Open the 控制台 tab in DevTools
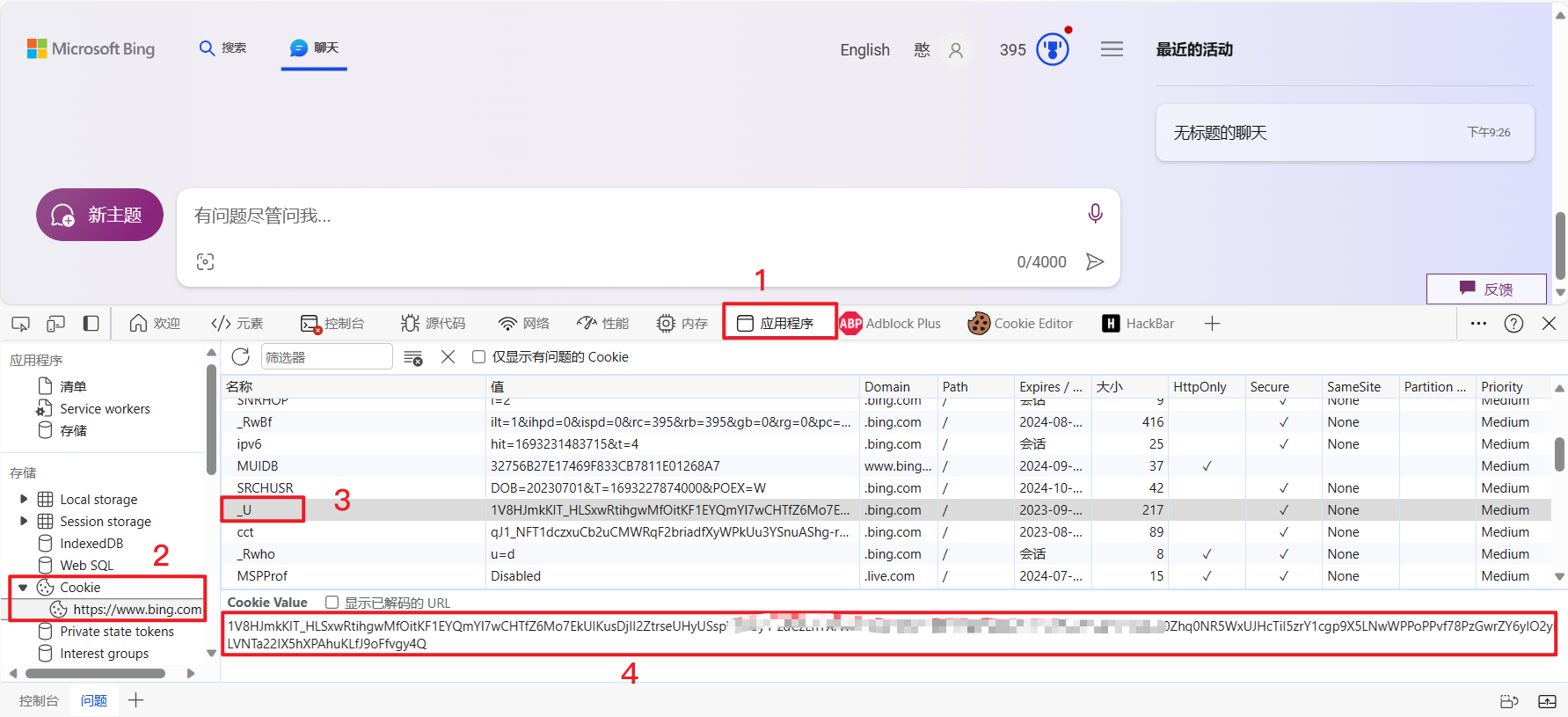 tap(332, 324)
